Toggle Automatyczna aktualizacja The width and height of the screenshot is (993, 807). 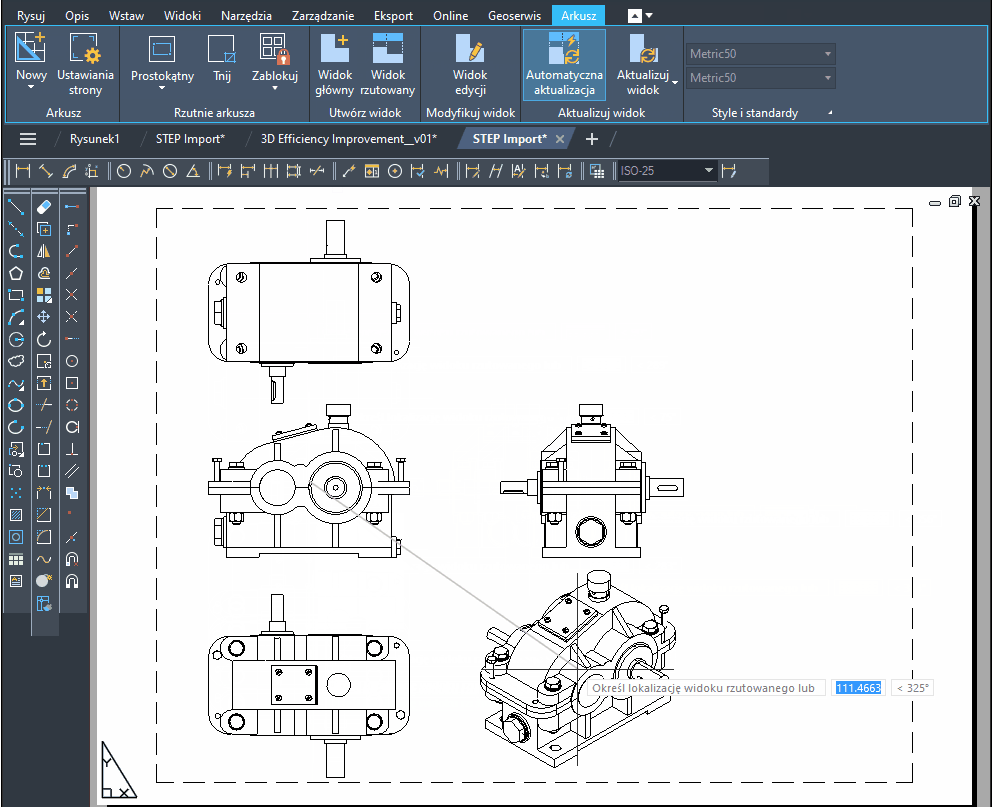point(564,65)
